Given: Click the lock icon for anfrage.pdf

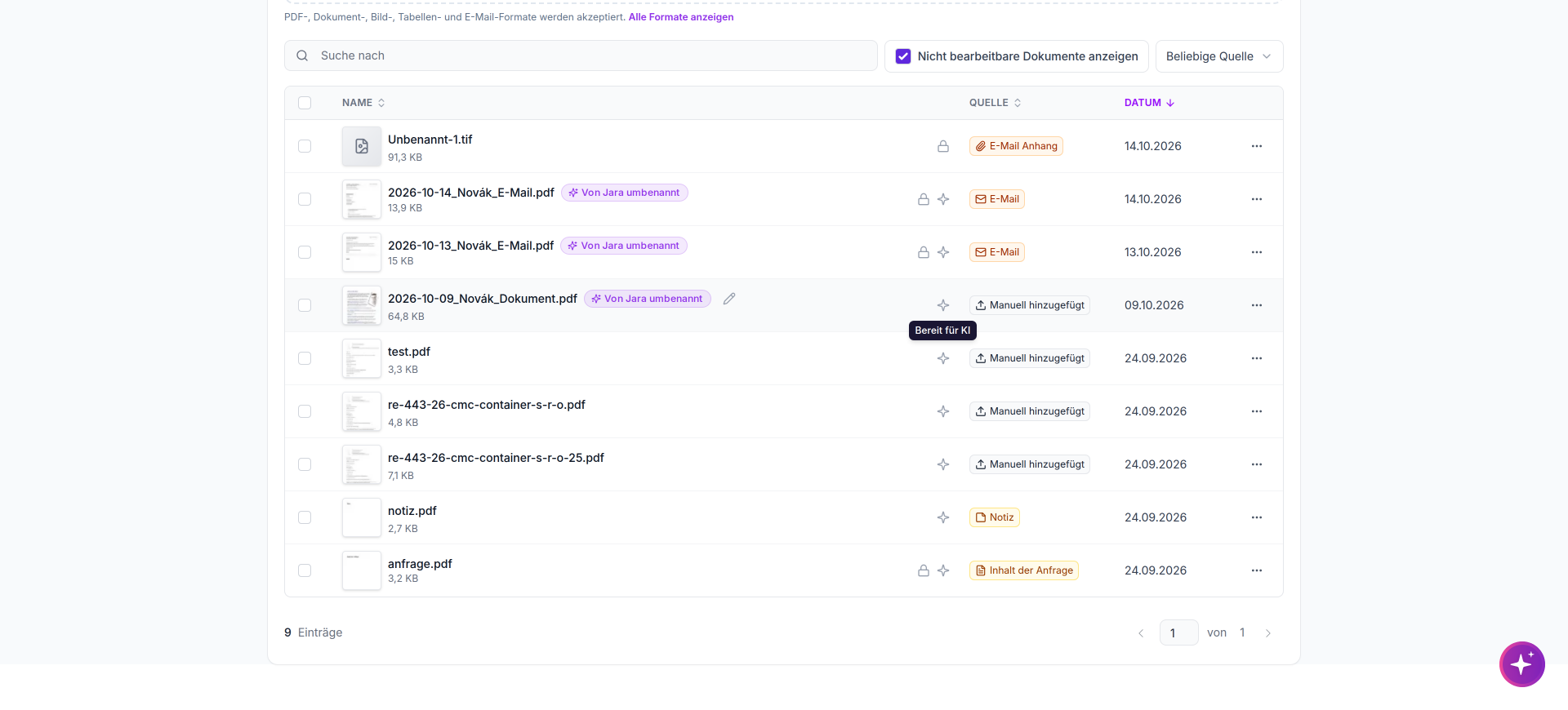Looking at the screenshot, I should pyautogui.click(x=924, y=570).
